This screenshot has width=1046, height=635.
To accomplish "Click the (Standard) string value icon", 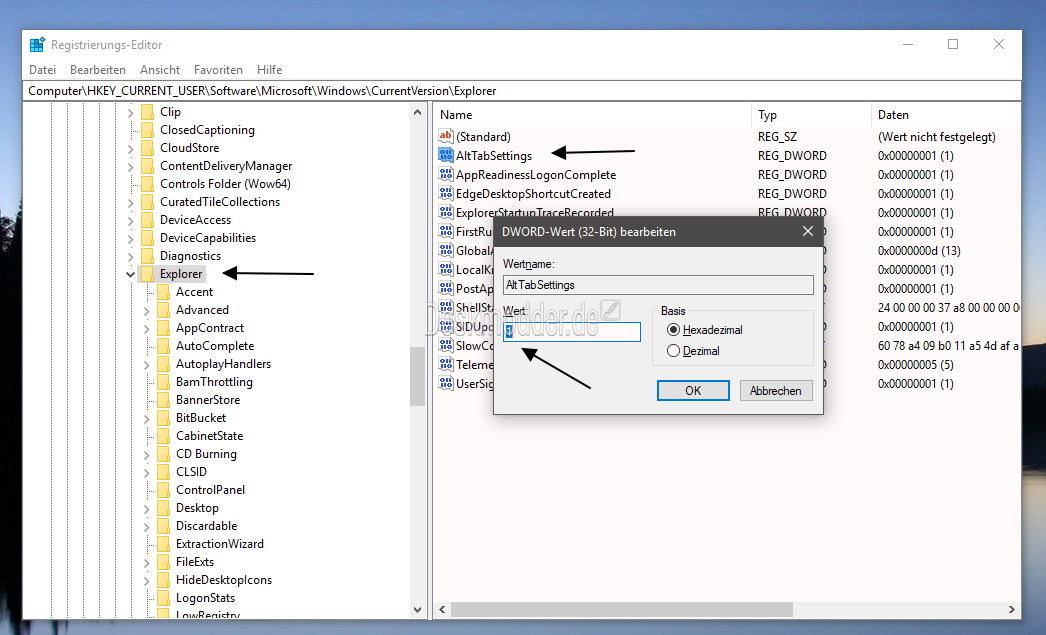I will coord(446,136).
